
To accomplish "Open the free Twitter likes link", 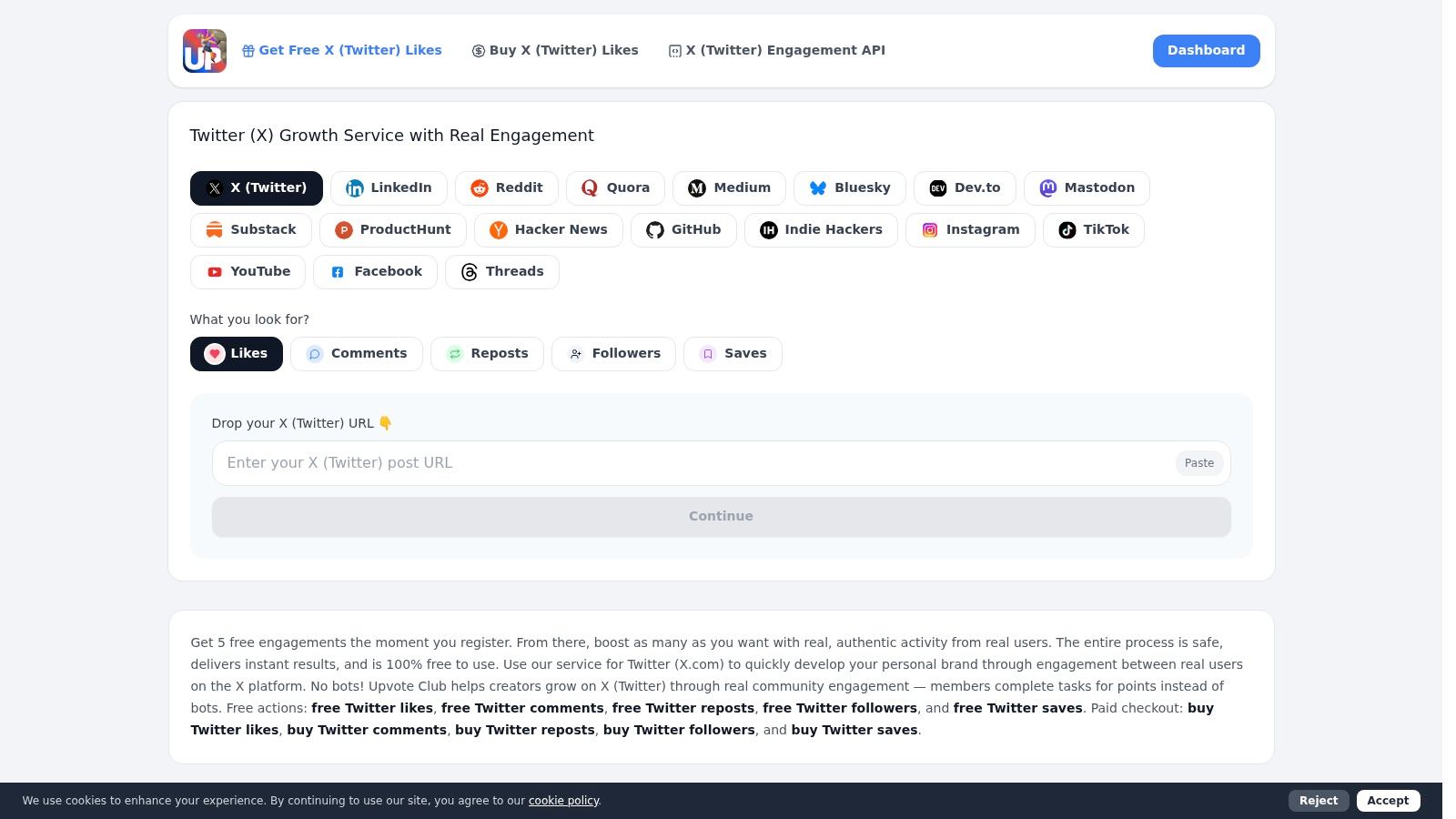I will click(x=372, y=708).
